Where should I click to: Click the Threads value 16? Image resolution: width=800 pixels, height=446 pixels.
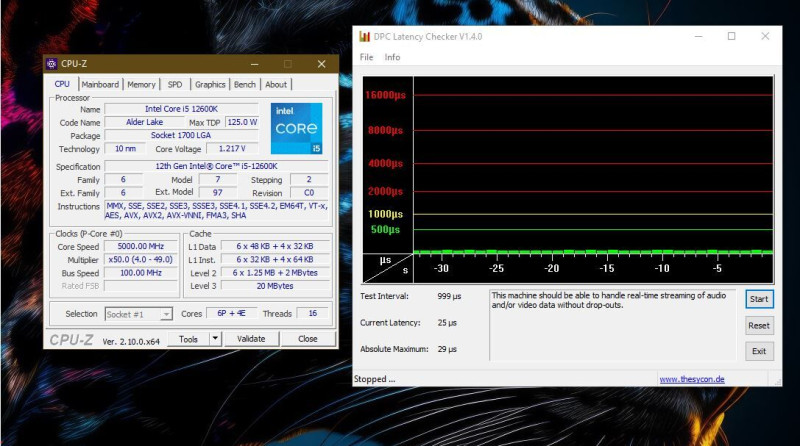[313, 313]
